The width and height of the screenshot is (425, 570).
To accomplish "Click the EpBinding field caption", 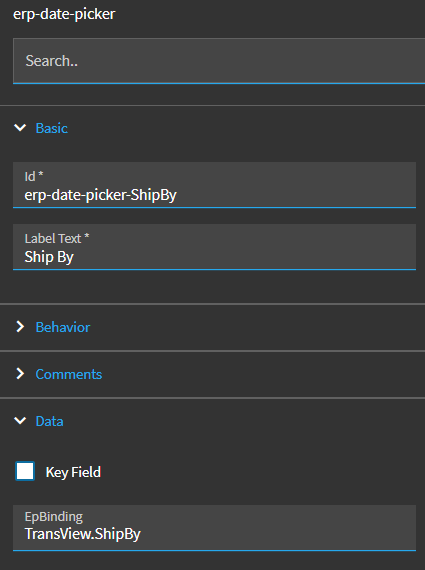I will [53, 517].
